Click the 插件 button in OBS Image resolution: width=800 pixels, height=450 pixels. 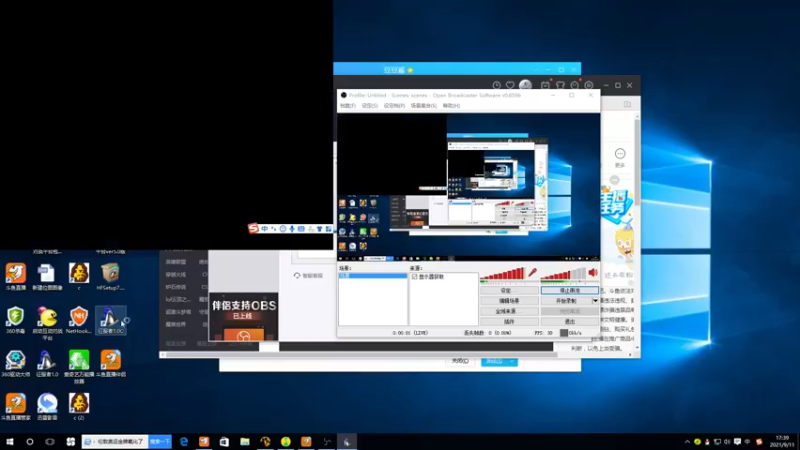509,321
